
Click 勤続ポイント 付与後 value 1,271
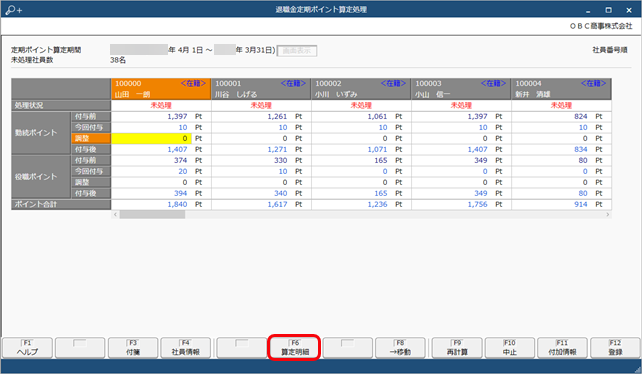(277, 150)
